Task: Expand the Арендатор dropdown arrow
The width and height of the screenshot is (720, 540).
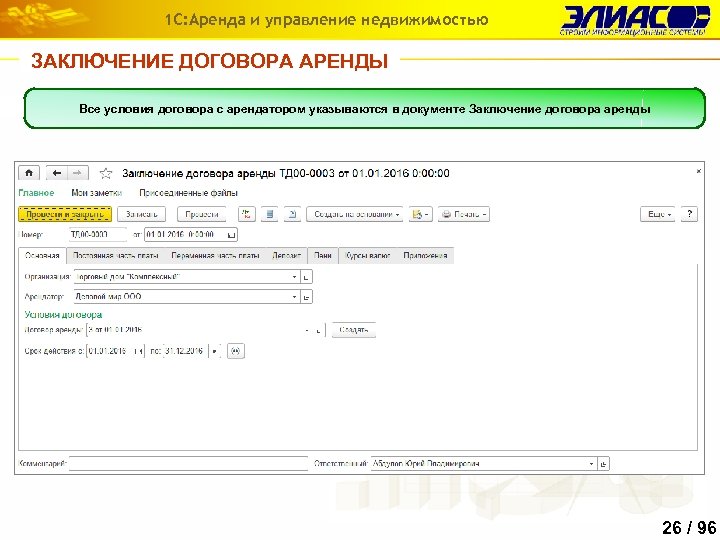Action: 294,297
